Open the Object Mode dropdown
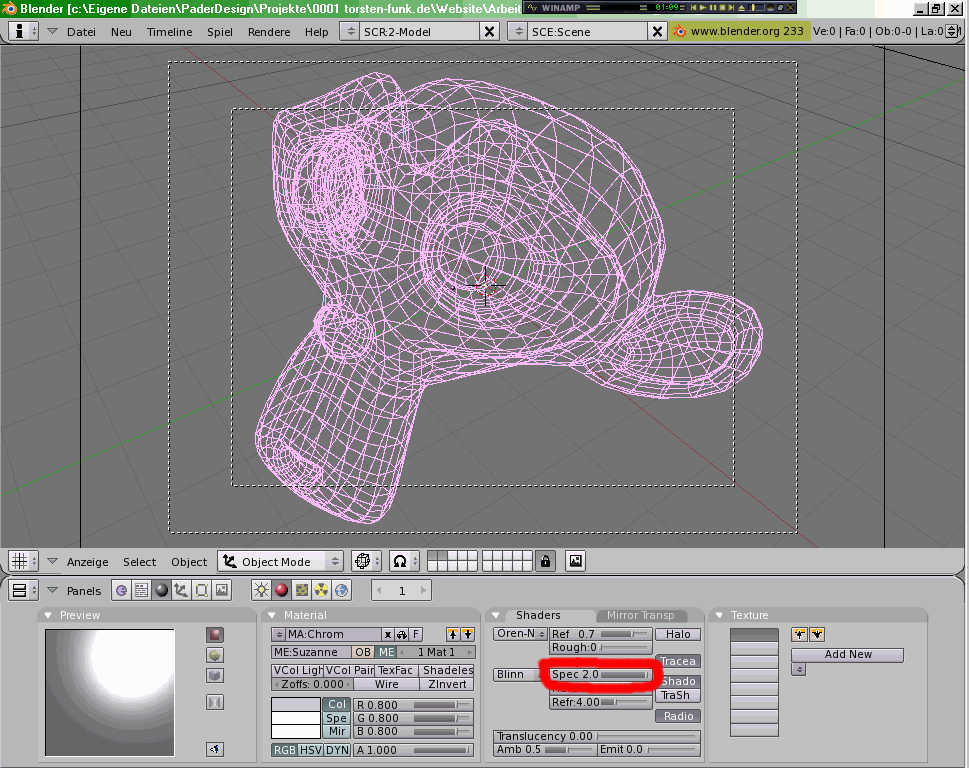 280,561
